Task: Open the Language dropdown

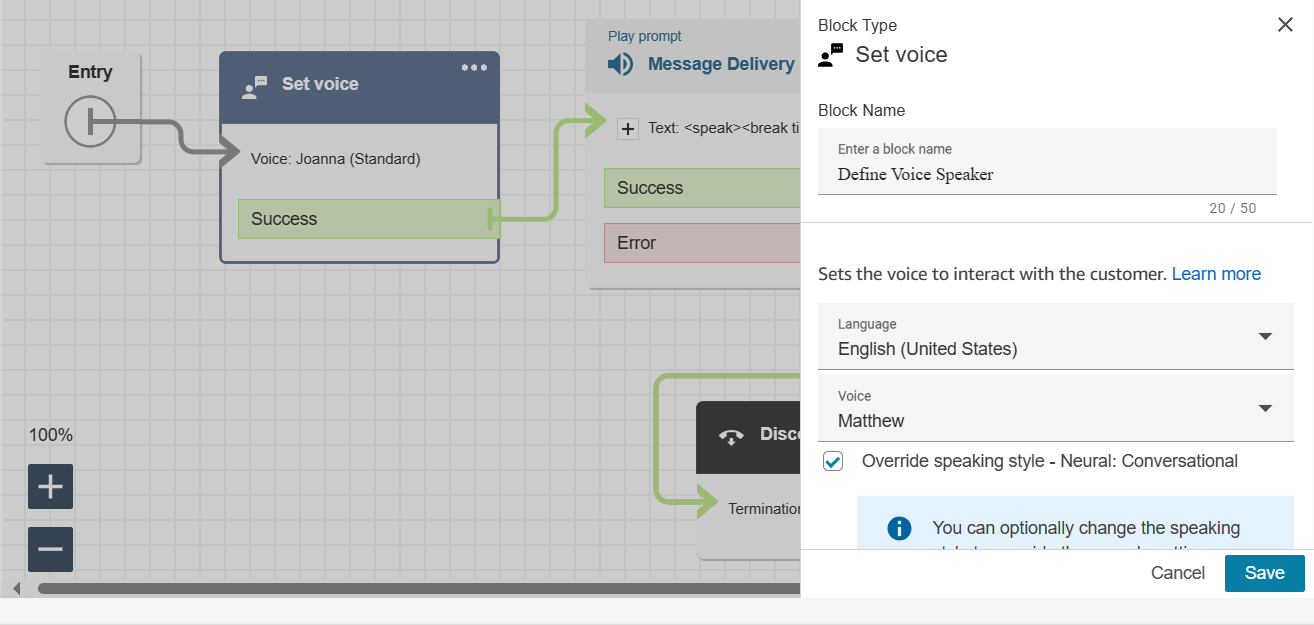Action: coord(1055,337)
